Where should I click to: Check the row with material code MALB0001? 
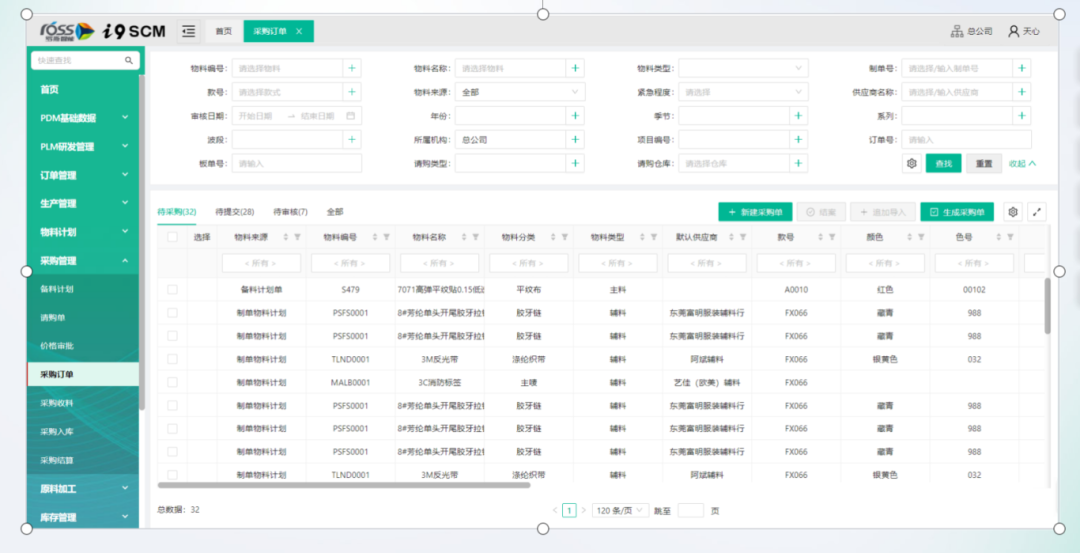pyautogui.click(x=172, y=382)
